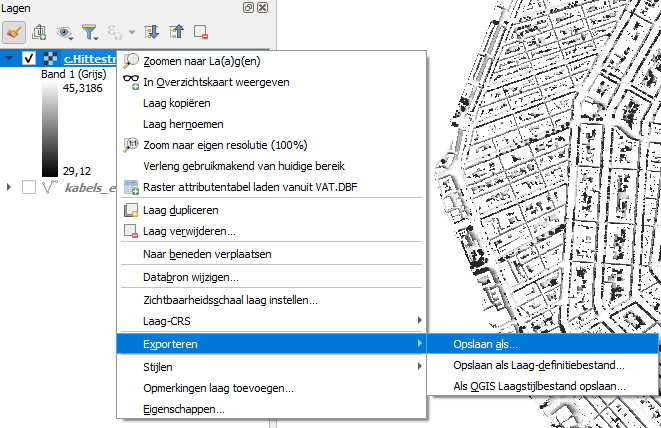Click the submenu arrow on the Exporteren row
The width and height of the screenshot is (661, 428).
point(419,343)
